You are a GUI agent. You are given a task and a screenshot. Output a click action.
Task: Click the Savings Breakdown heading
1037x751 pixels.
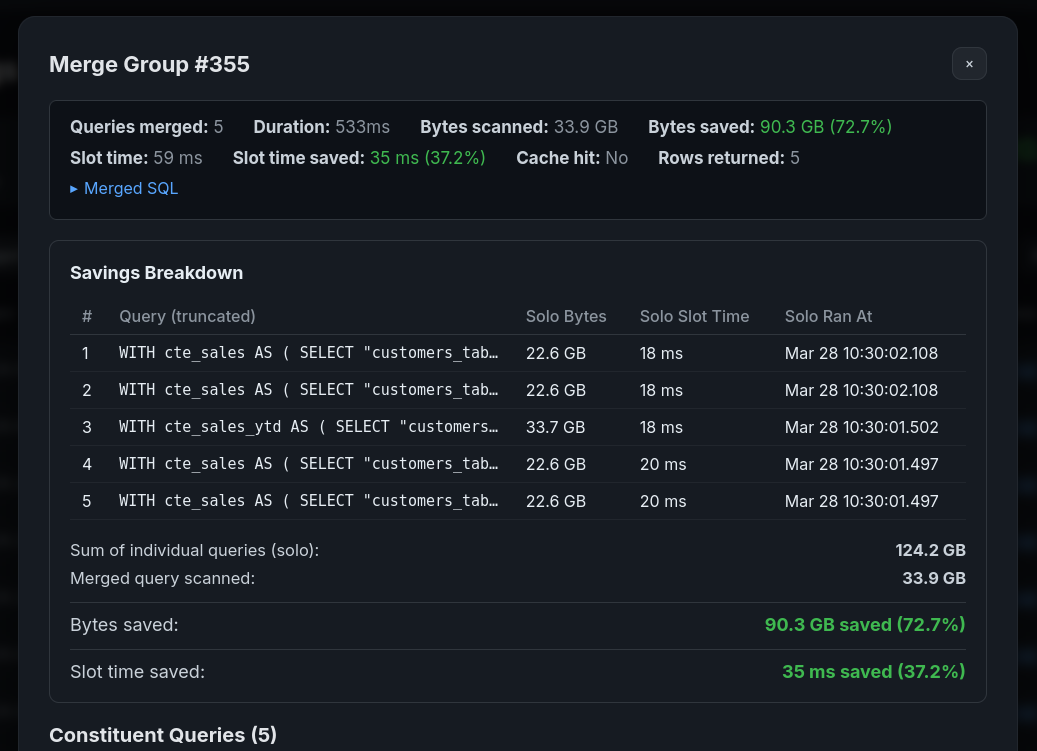point(156,273)
